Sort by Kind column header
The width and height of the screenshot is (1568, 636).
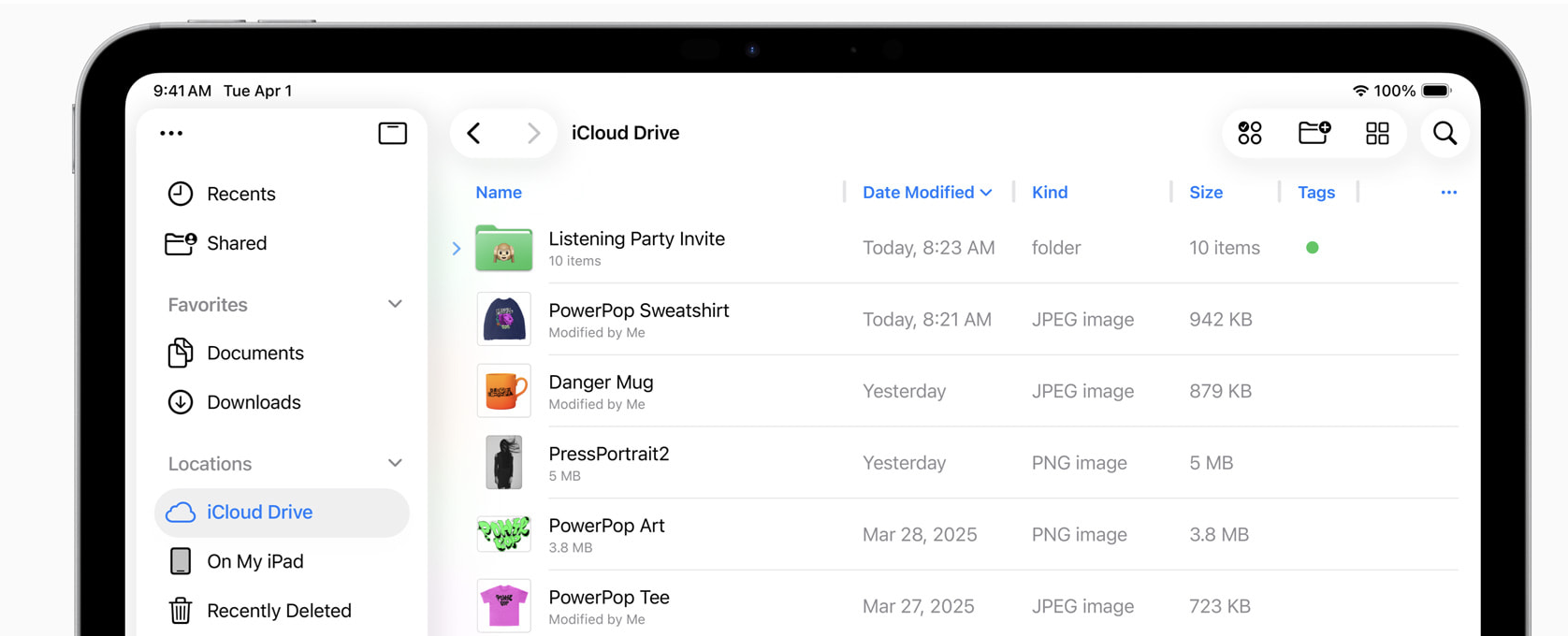[1050, 192]
